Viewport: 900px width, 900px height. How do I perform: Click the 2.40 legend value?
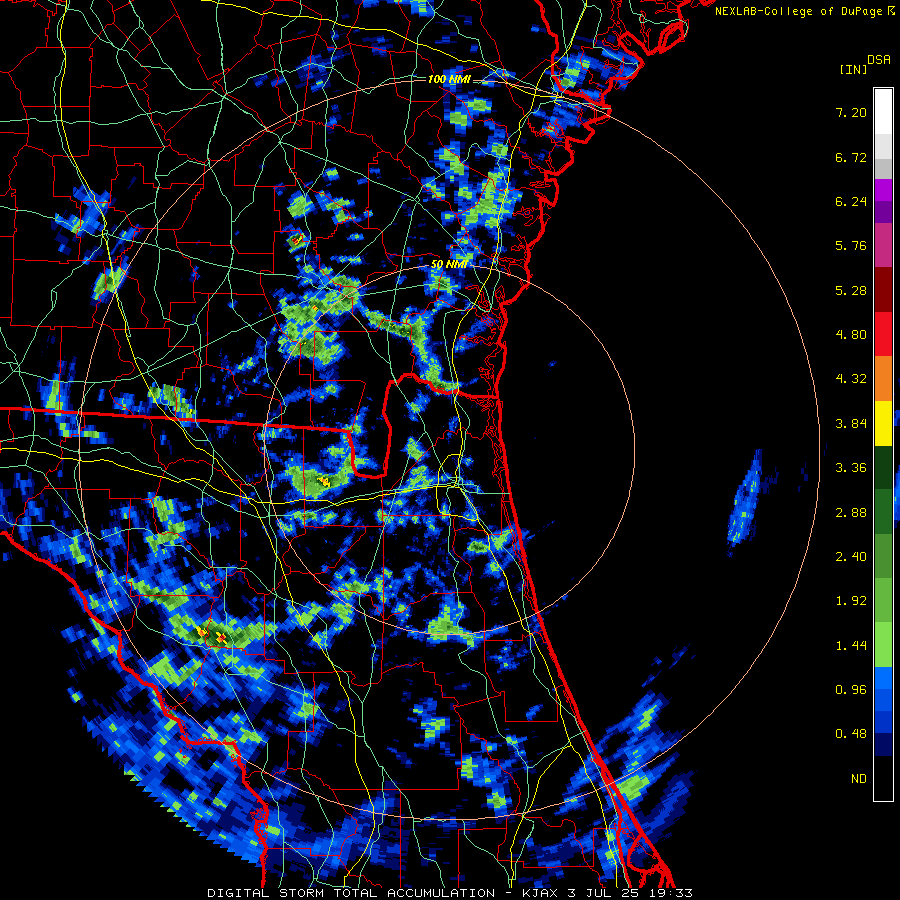[851, 557]
